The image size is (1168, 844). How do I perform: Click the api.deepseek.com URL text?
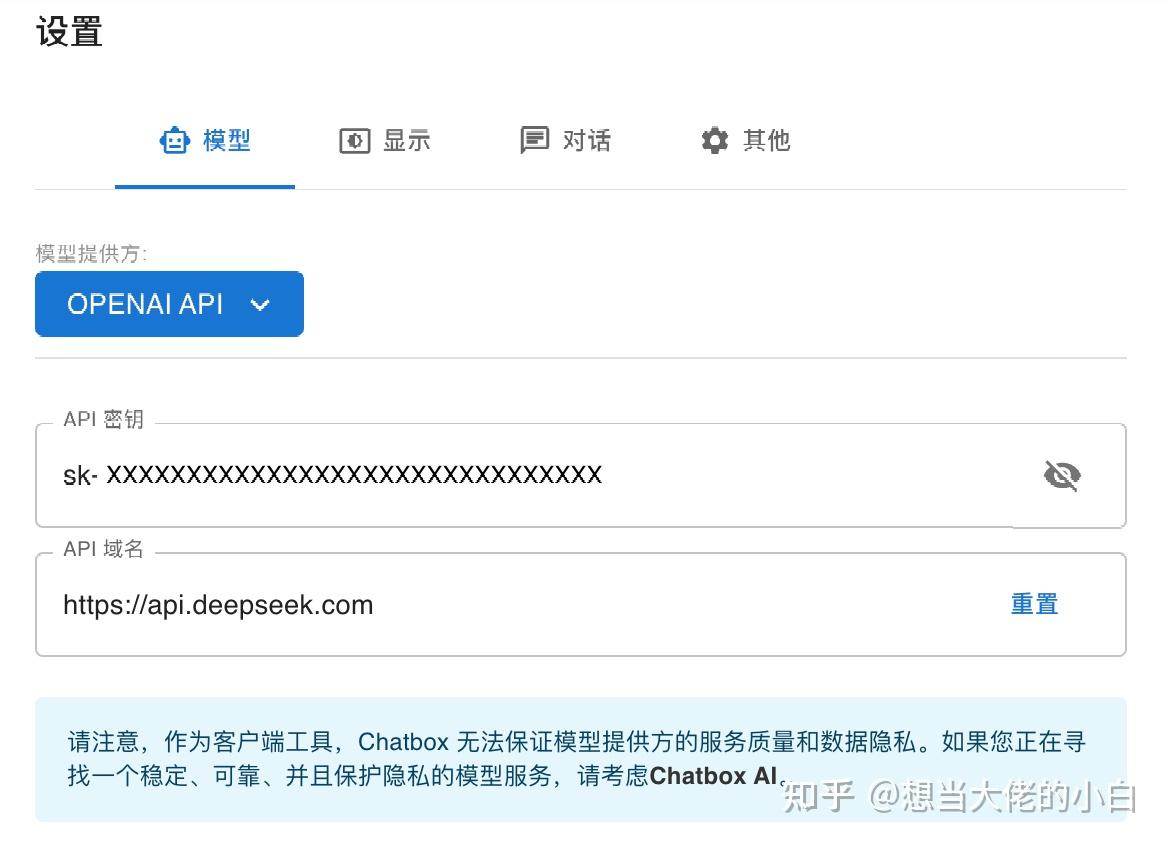coord(218,604)
